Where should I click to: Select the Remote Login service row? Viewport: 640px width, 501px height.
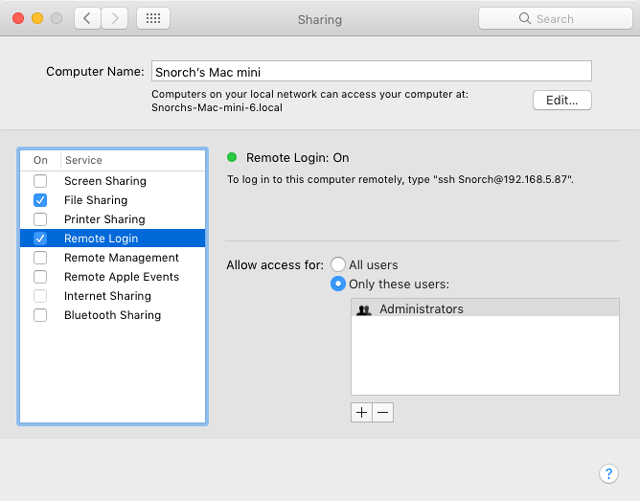point(113,238)
